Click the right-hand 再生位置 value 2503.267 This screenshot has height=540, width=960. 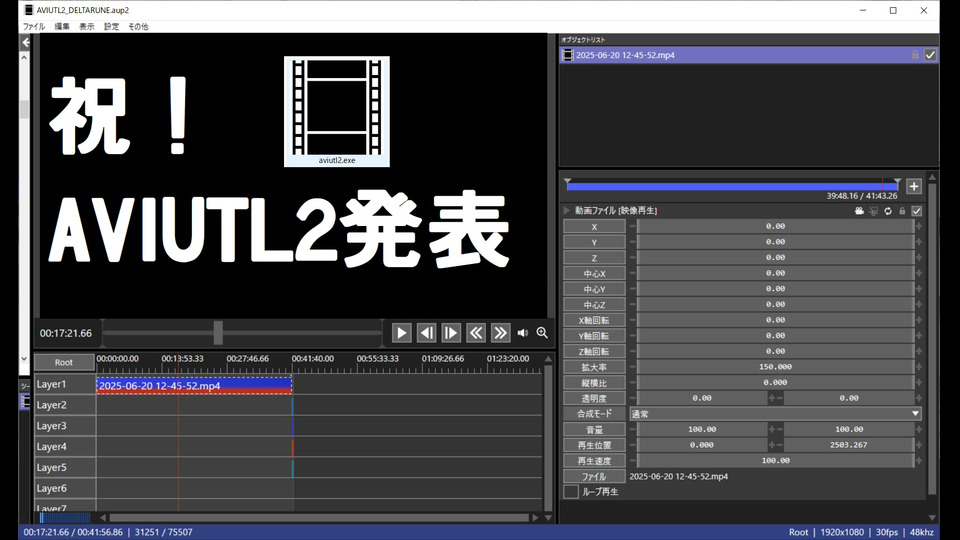tap(849, 445)
